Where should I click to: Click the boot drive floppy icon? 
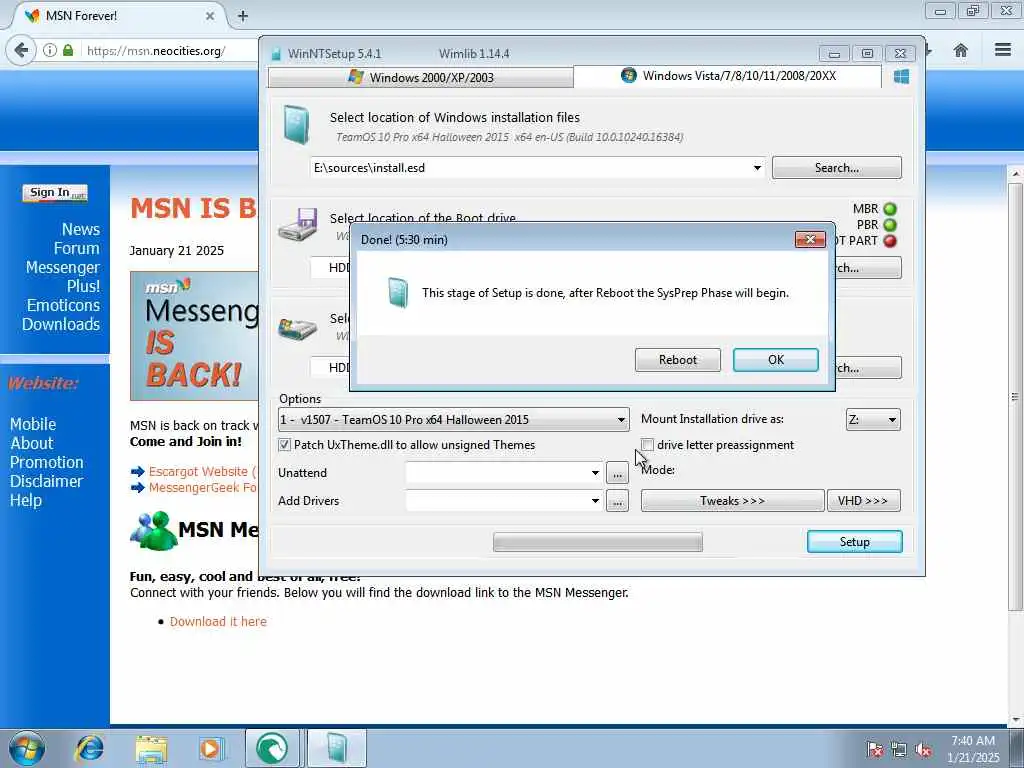tap(298, 225)
